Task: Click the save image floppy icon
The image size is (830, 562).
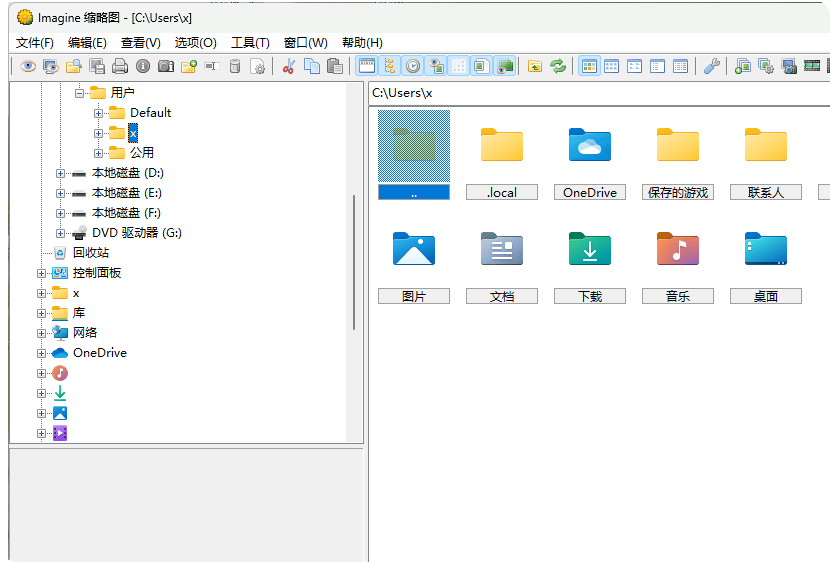Action: pyautogui.click(x=97, y=66)
